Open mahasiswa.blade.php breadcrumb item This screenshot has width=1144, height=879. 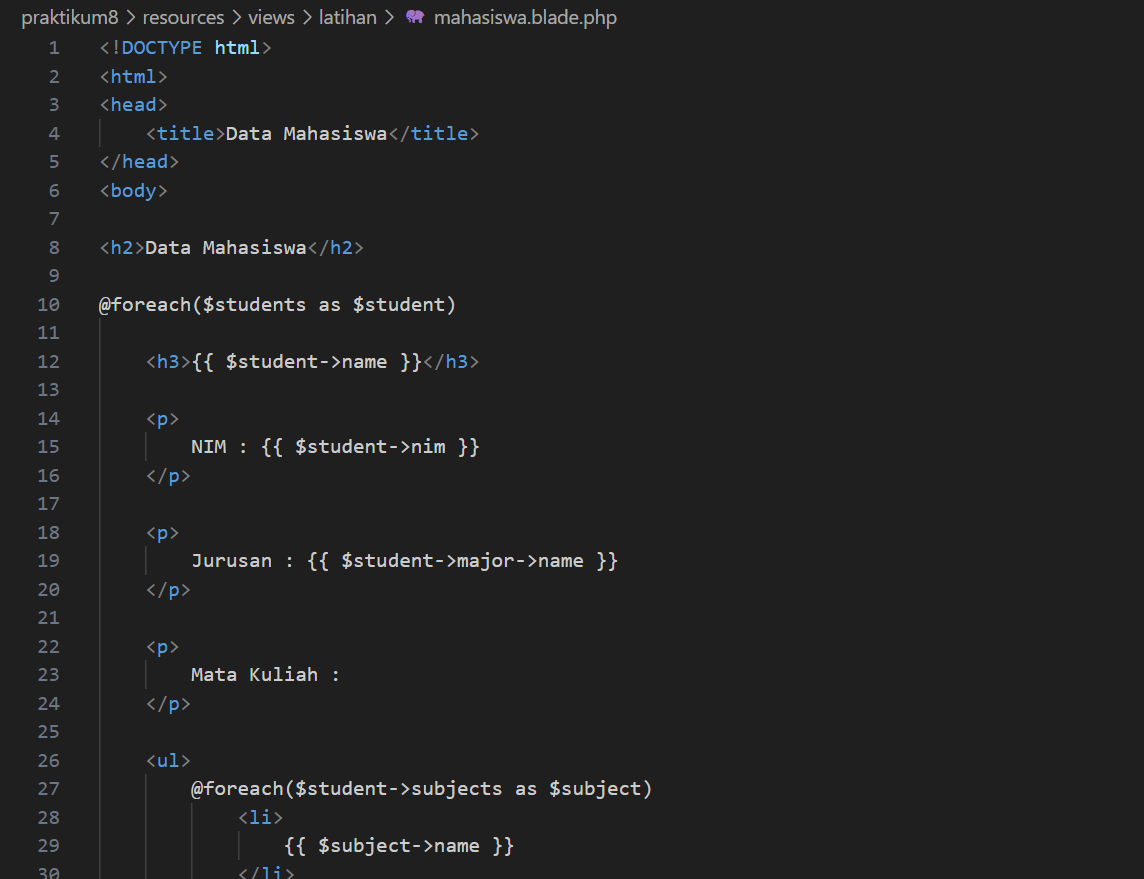tap(525, 17)
